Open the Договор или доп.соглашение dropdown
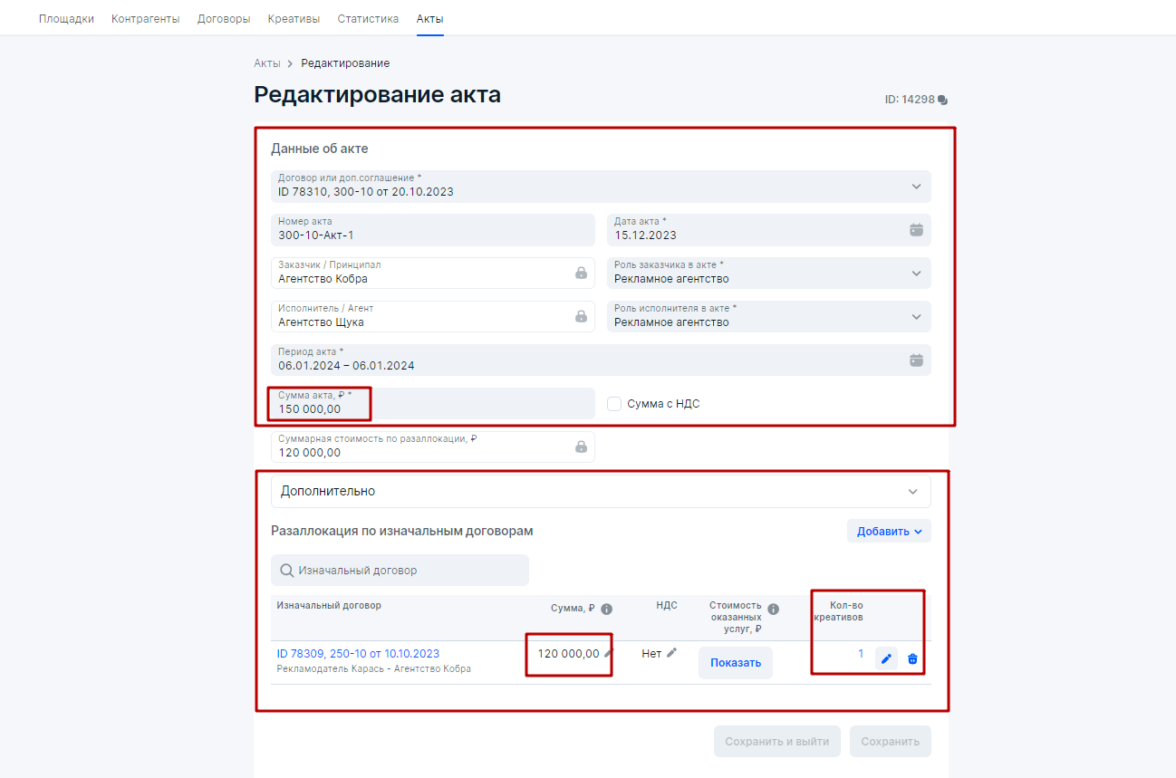This screenshot has height=778, width=1176. coord(916,186)
